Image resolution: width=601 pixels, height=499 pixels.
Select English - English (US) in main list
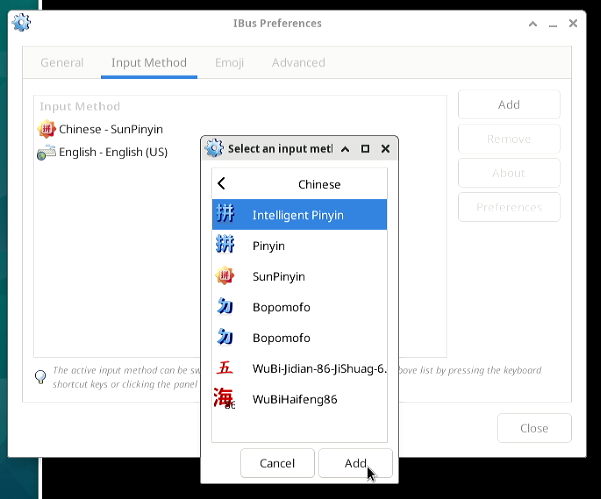tap(240, 152)
